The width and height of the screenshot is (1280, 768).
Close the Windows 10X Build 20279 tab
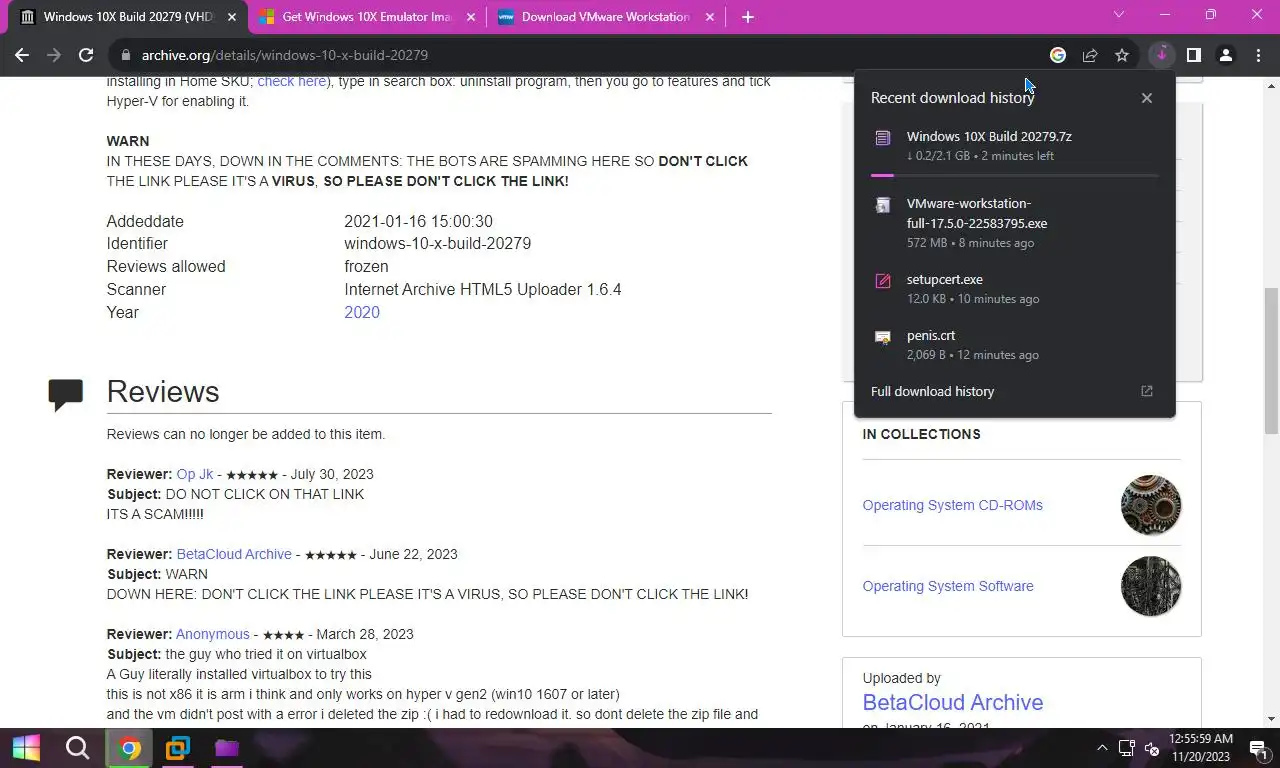point(232,17)
